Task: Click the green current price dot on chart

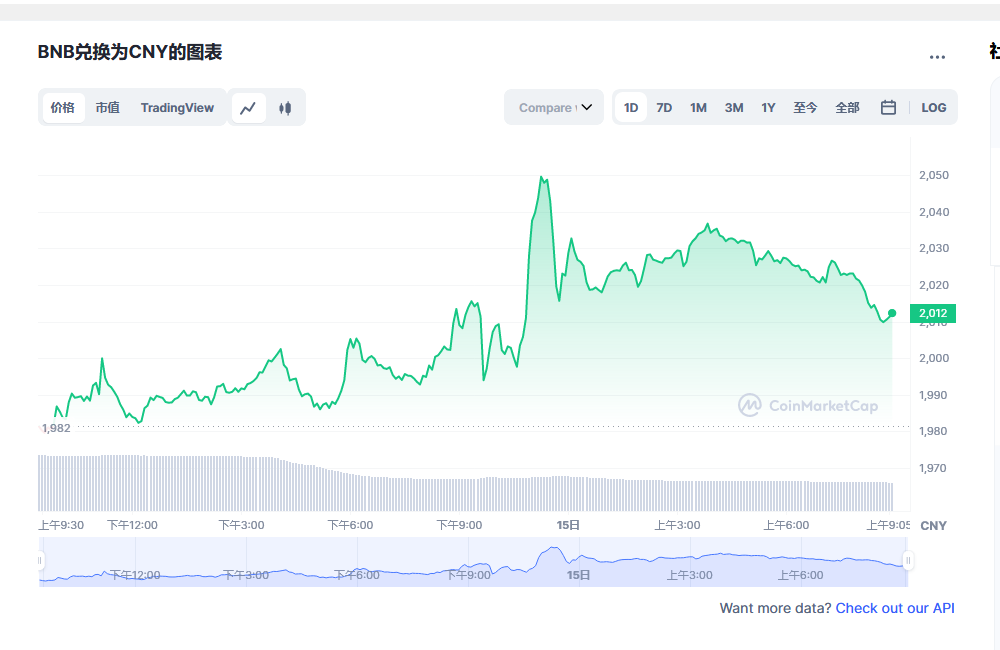Action: 892,313
